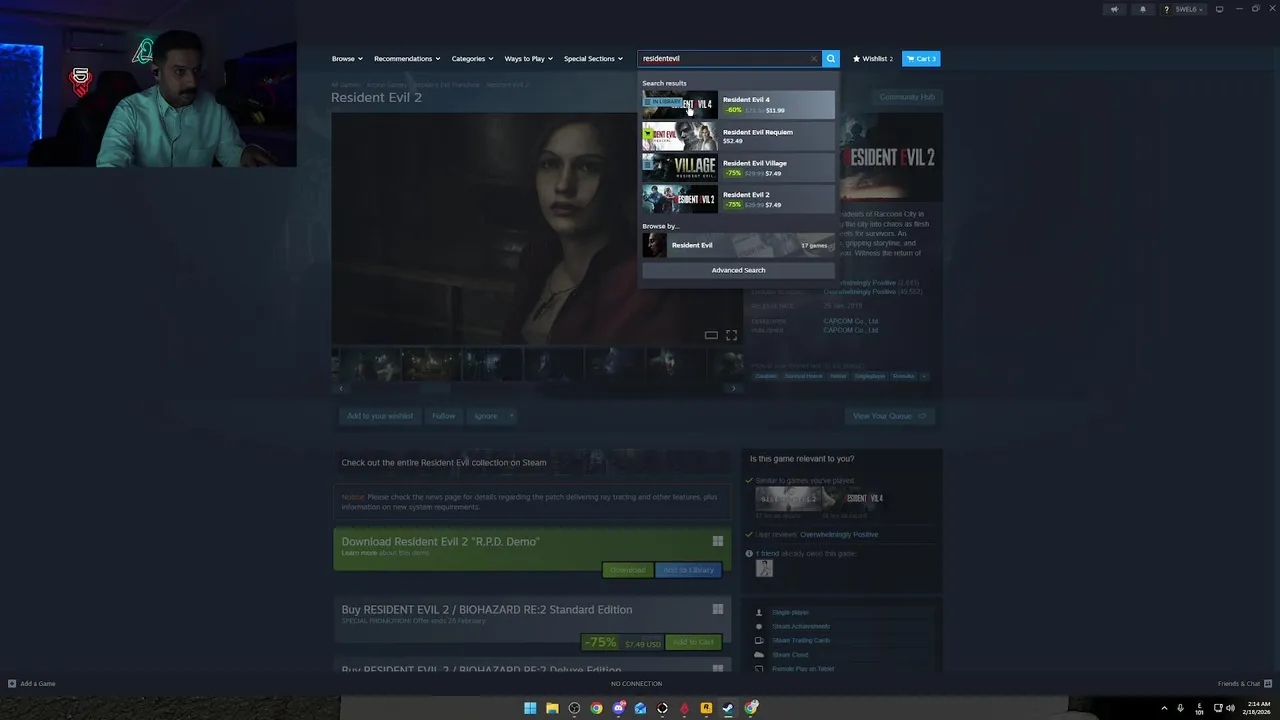Add the R.P.D. Demo to Library

(x=688, y=570)
